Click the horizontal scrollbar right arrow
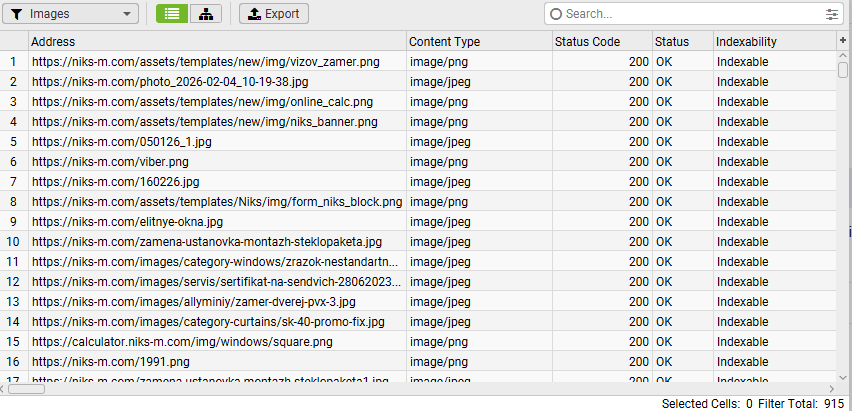This screenshot has height=411, width=852. coord(830,389)
